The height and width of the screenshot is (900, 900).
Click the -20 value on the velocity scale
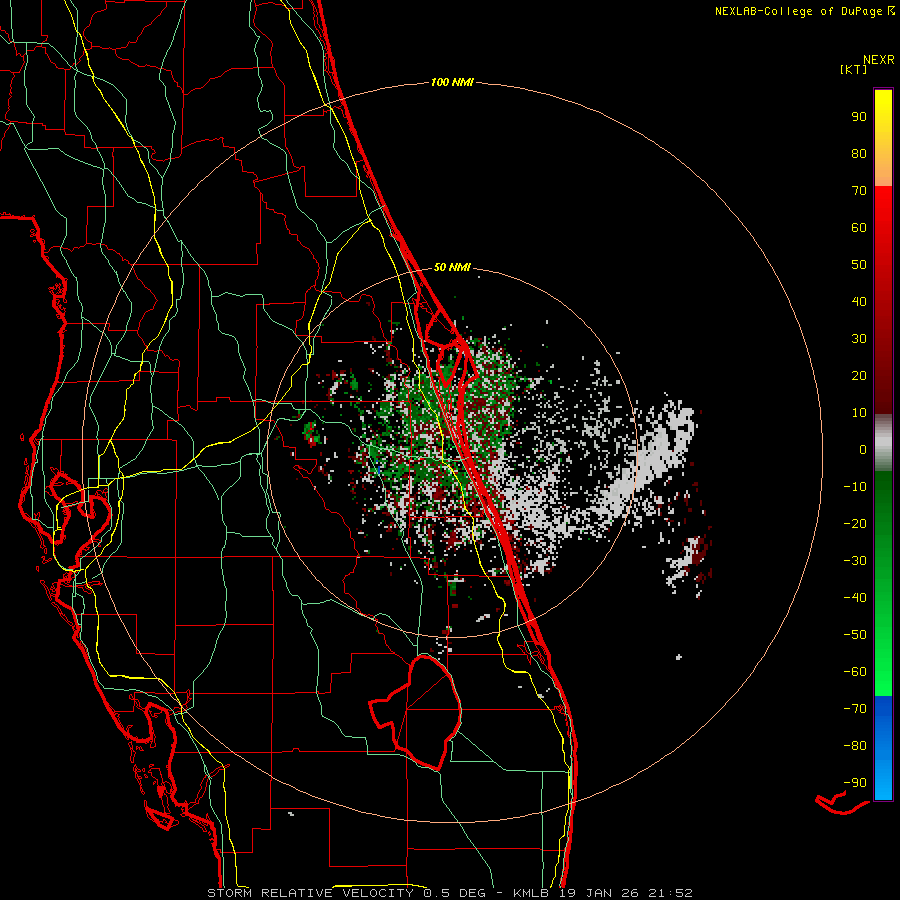(x=855, y=524)
